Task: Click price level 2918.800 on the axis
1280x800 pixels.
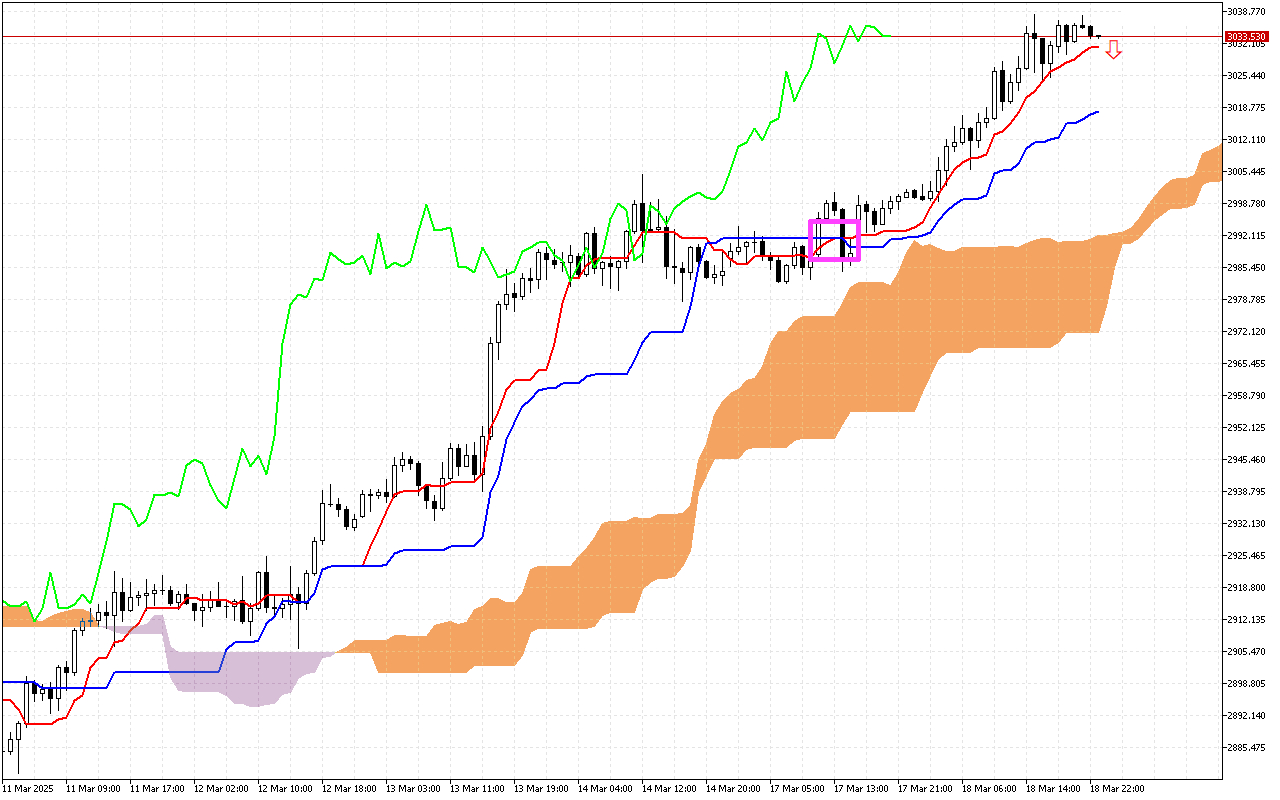Action: tap(1246, 588)
